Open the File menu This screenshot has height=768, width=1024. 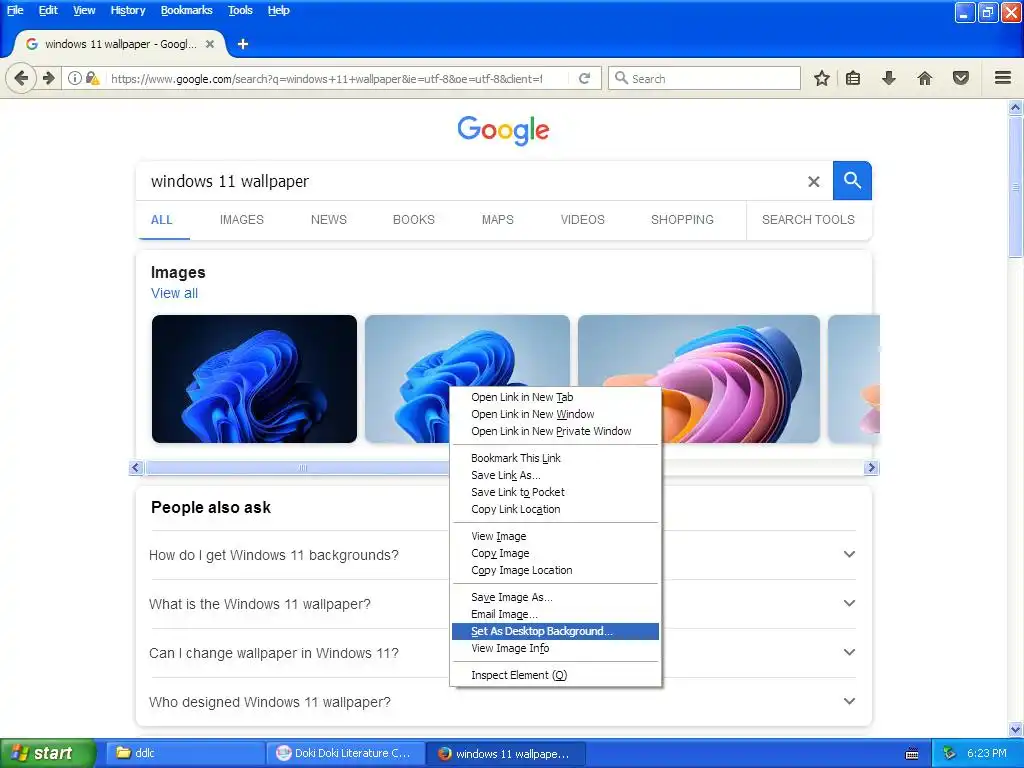pyautogui.click(x=15, y=10)
